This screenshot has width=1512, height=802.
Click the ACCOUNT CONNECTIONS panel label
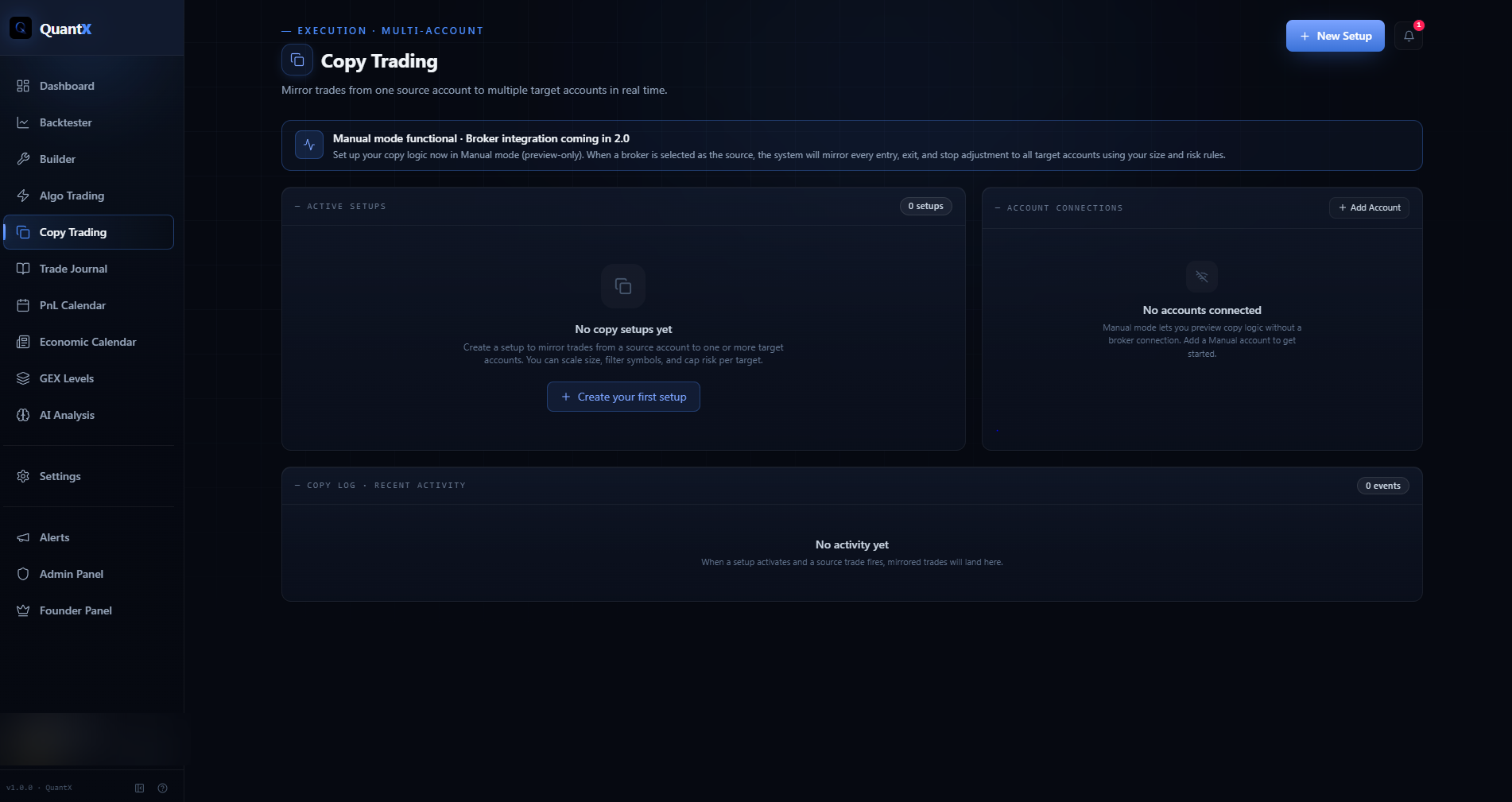click(1065, 207)
